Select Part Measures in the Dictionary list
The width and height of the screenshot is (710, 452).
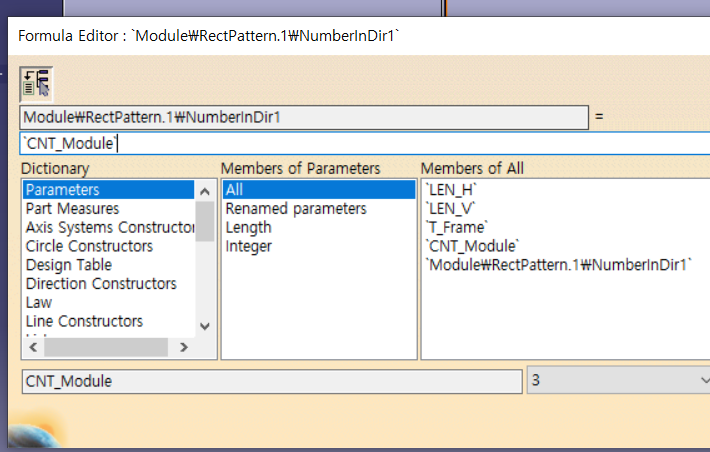pos(108,208)
